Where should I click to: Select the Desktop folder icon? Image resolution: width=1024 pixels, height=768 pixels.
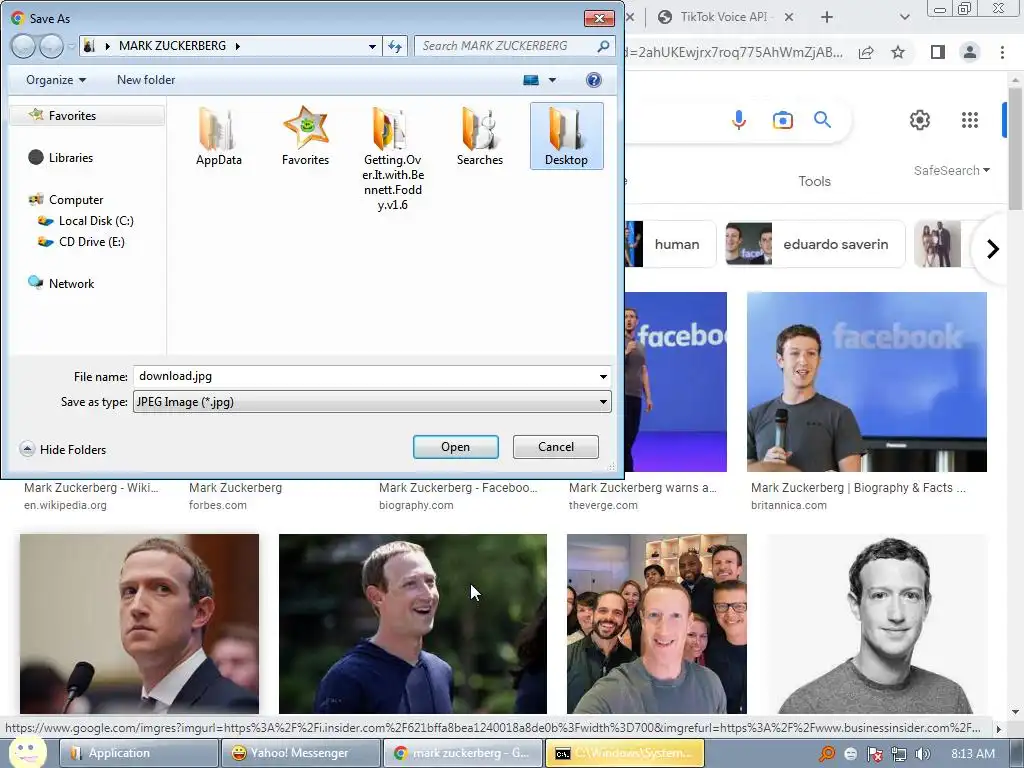click(566, 135)
